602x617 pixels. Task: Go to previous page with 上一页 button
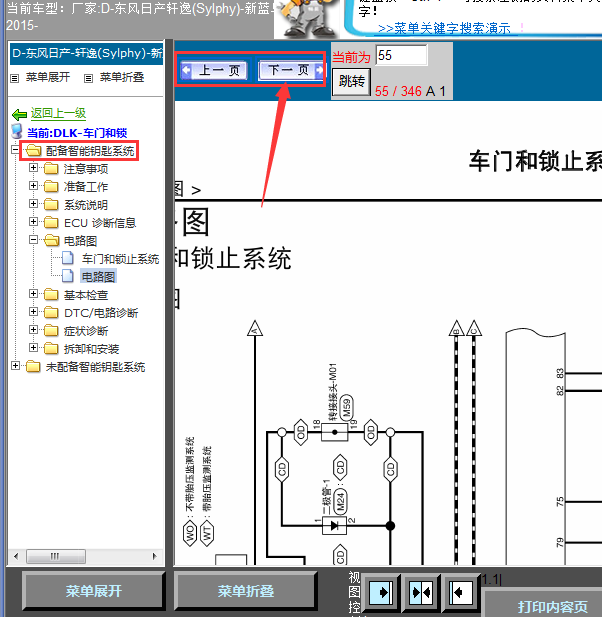tap(215, 70)
